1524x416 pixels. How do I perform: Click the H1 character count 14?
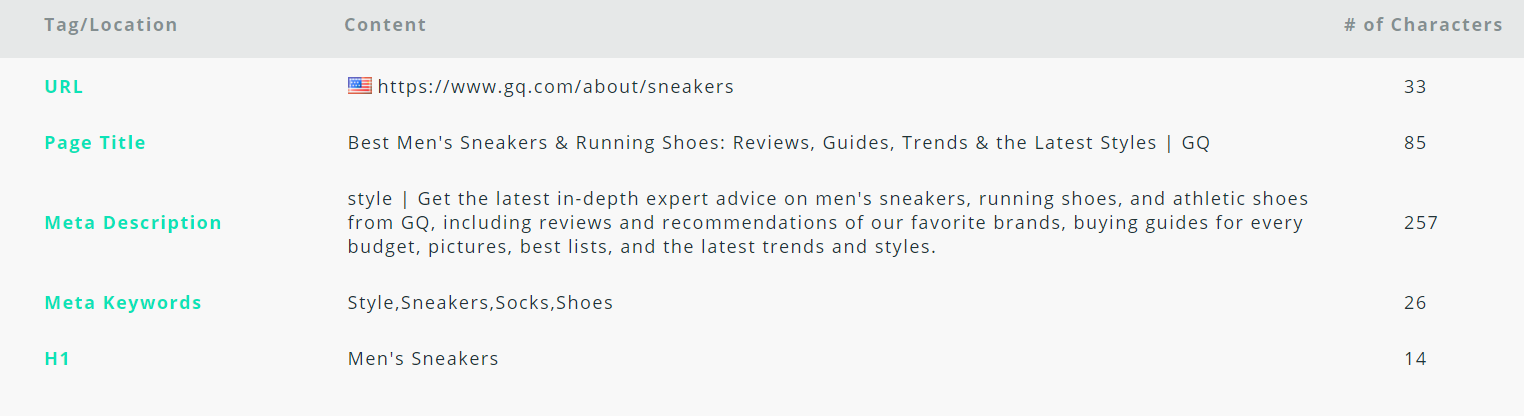tap(1415, 359)
